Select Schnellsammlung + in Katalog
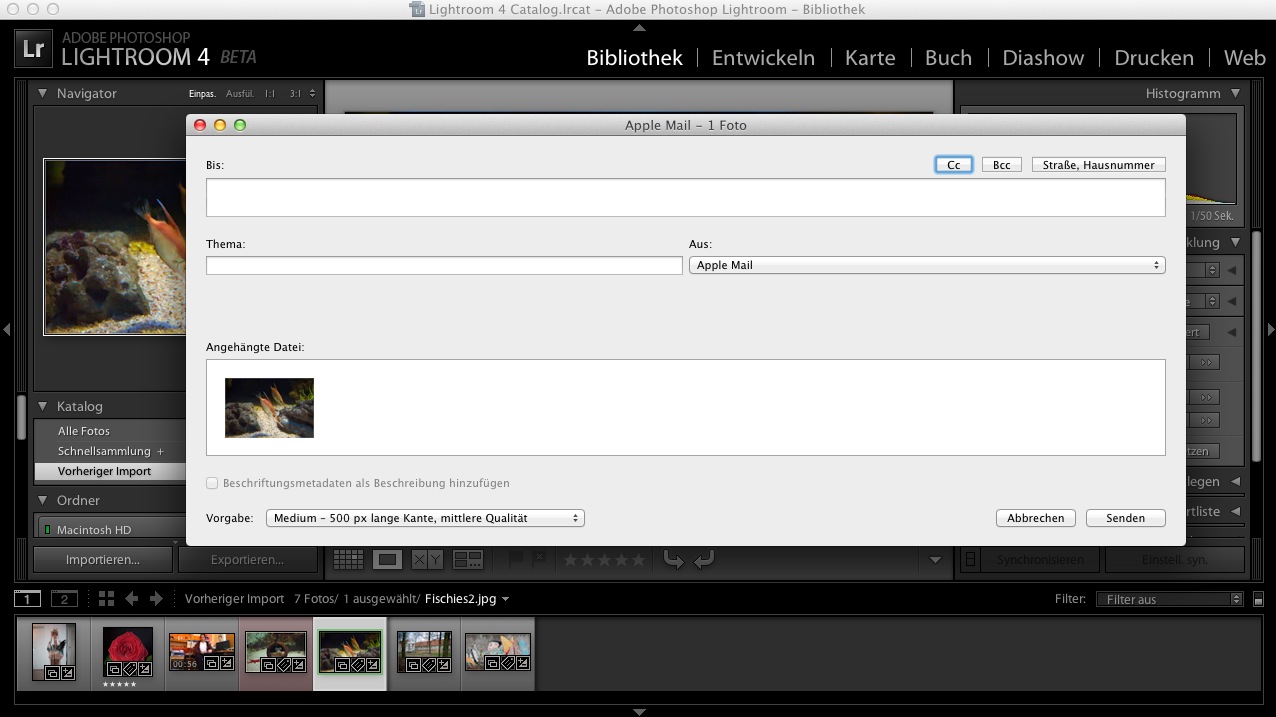 111,451
